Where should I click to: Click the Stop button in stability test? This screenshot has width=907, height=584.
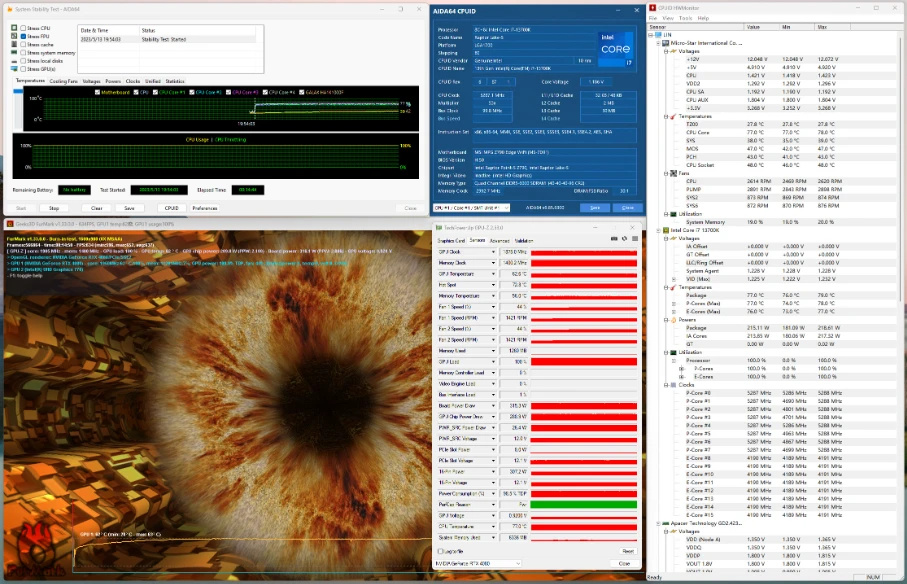point(54,208)
